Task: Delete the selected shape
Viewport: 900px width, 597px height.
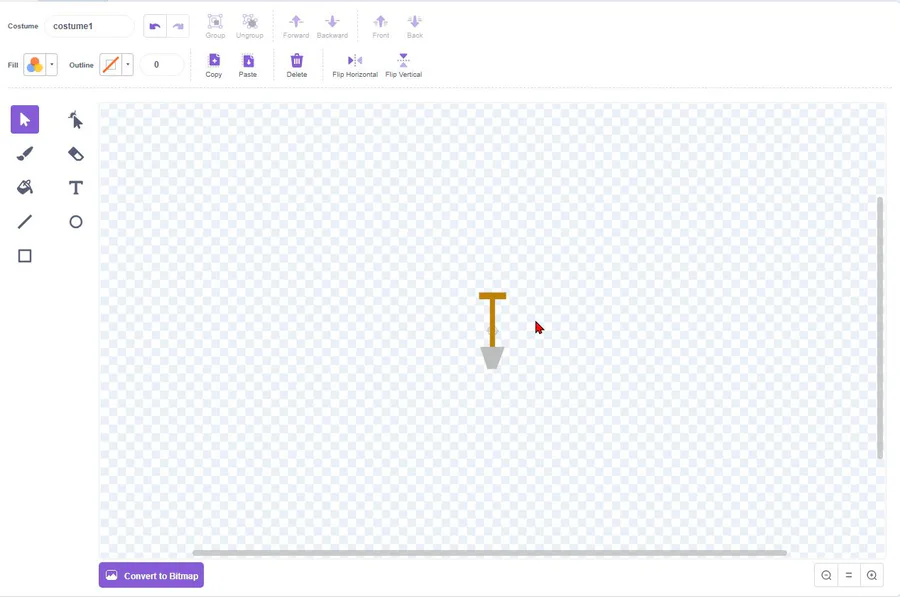Action: (297, 65)
